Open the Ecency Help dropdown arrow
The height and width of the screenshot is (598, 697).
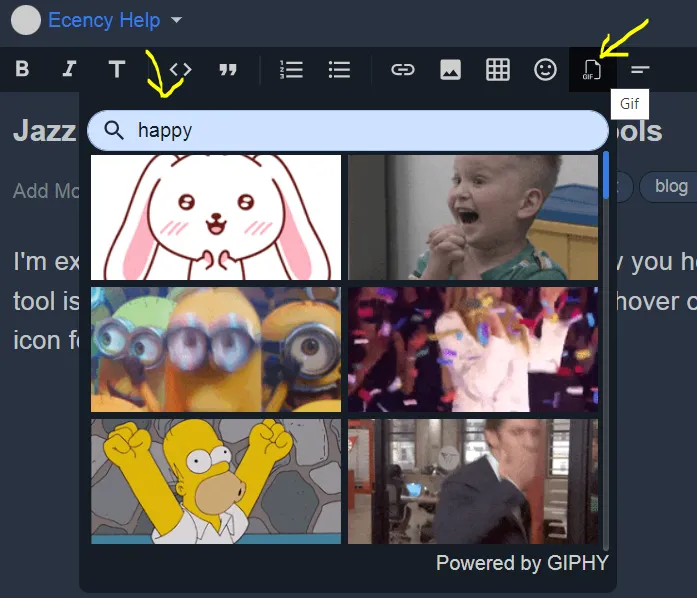176,20
